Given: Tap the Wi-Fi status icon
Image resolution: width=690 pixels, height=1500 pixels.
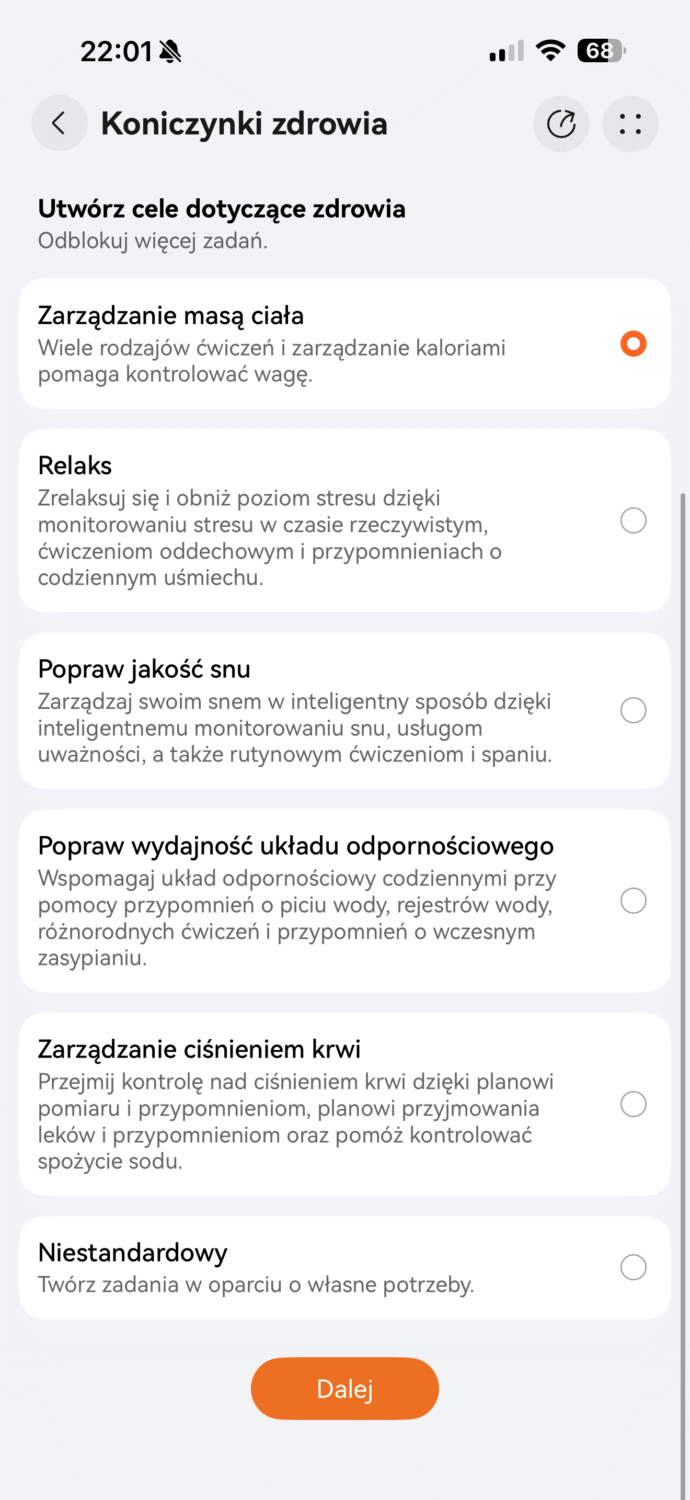Looking at the screenshot, I should (x=550, y=51).
